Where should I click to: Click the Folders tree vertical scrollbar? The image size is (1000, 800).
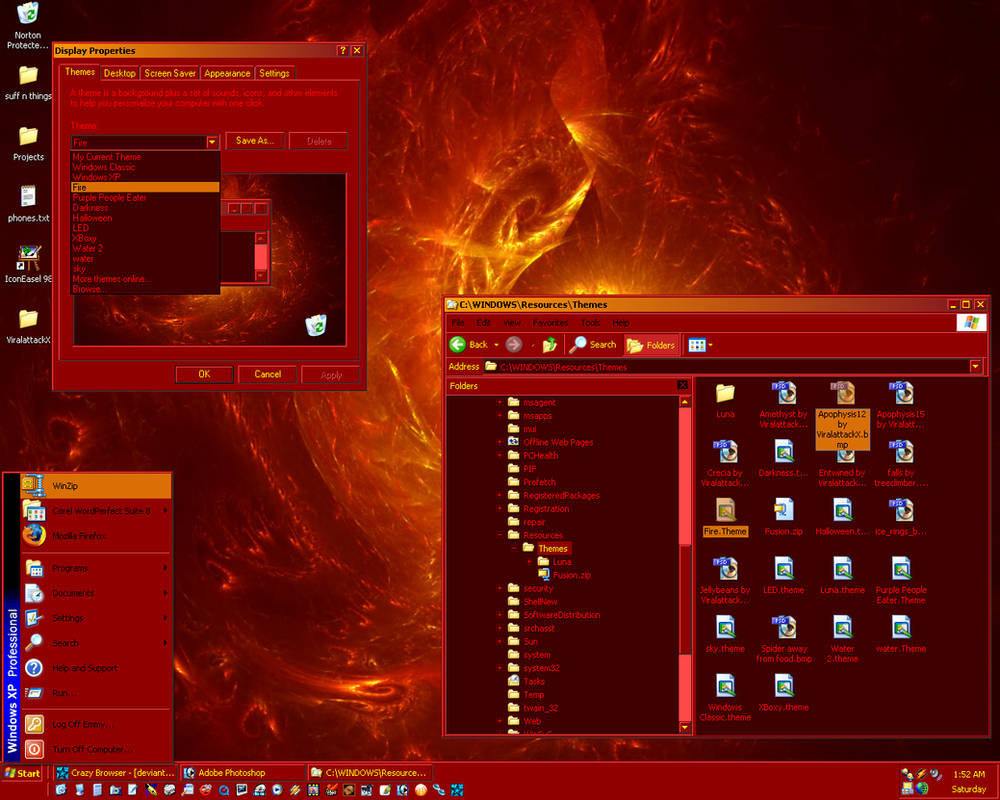[685, 565]
